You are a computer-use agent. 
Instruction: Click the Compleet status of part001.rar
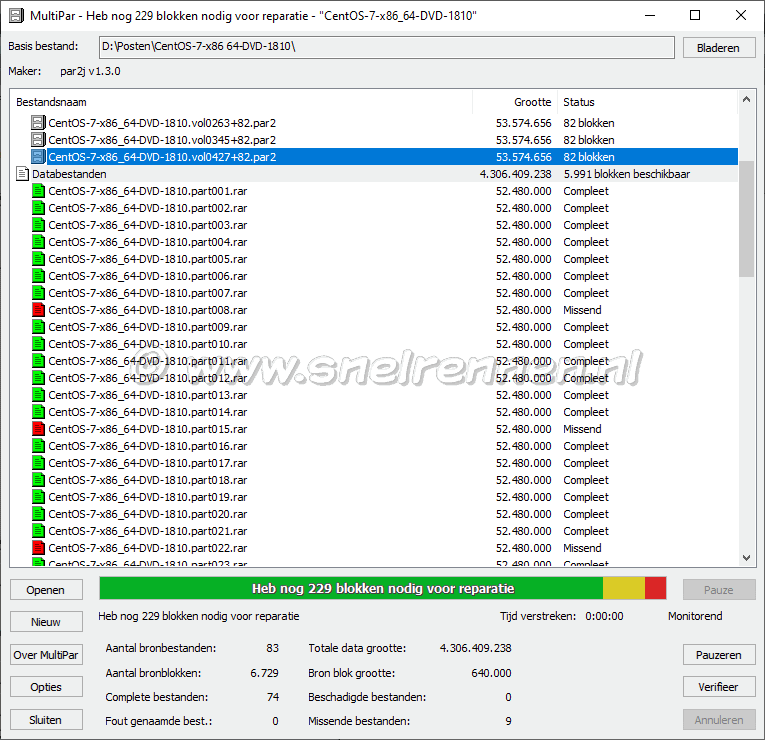[586, 191]
